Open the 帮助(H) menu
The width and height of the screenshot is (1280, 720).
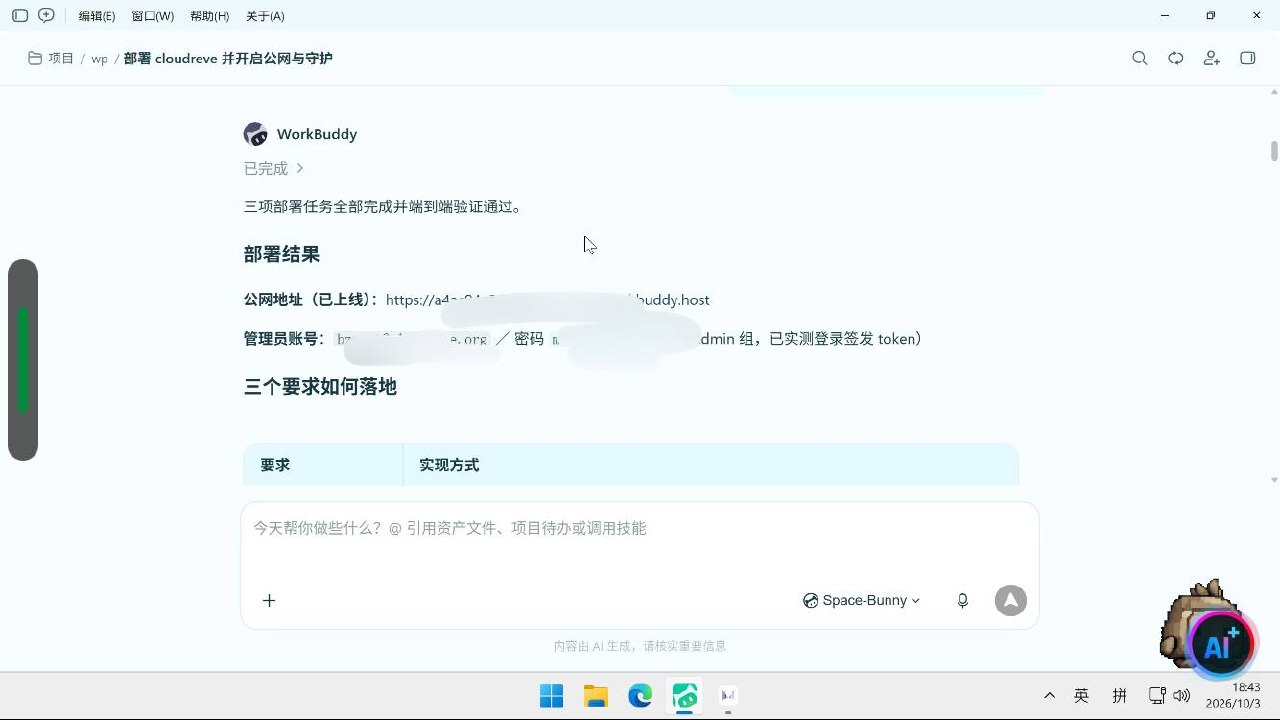coord(209,16)
